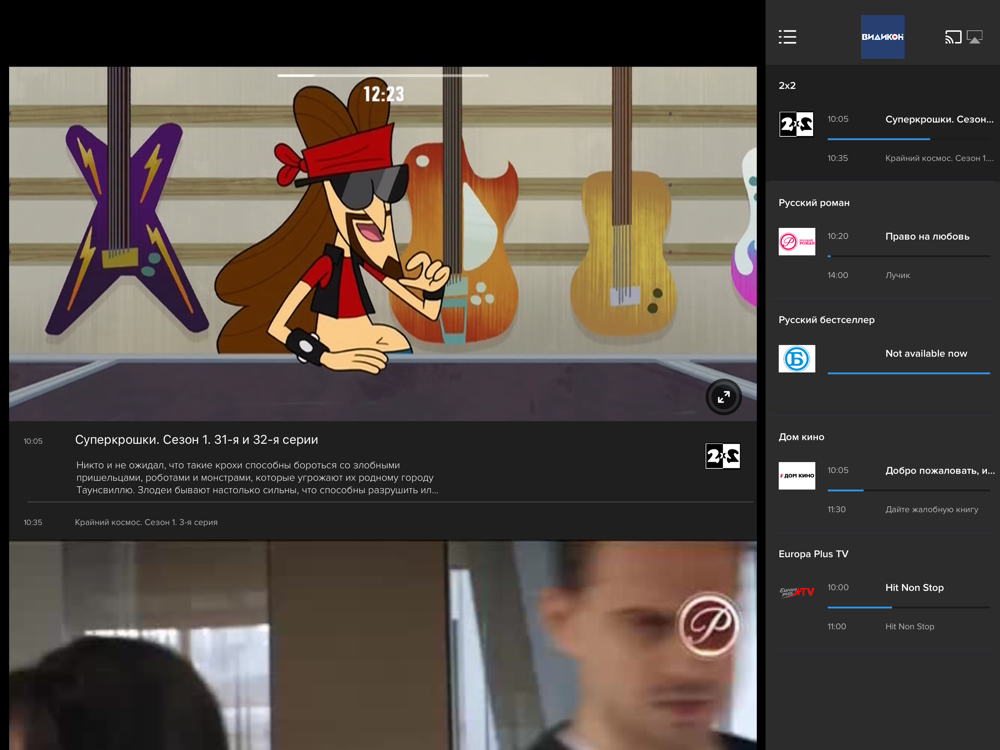Open the lower Русский роман video preview
The width and height of the screenshot is (1000, 750).
[383, 645]
